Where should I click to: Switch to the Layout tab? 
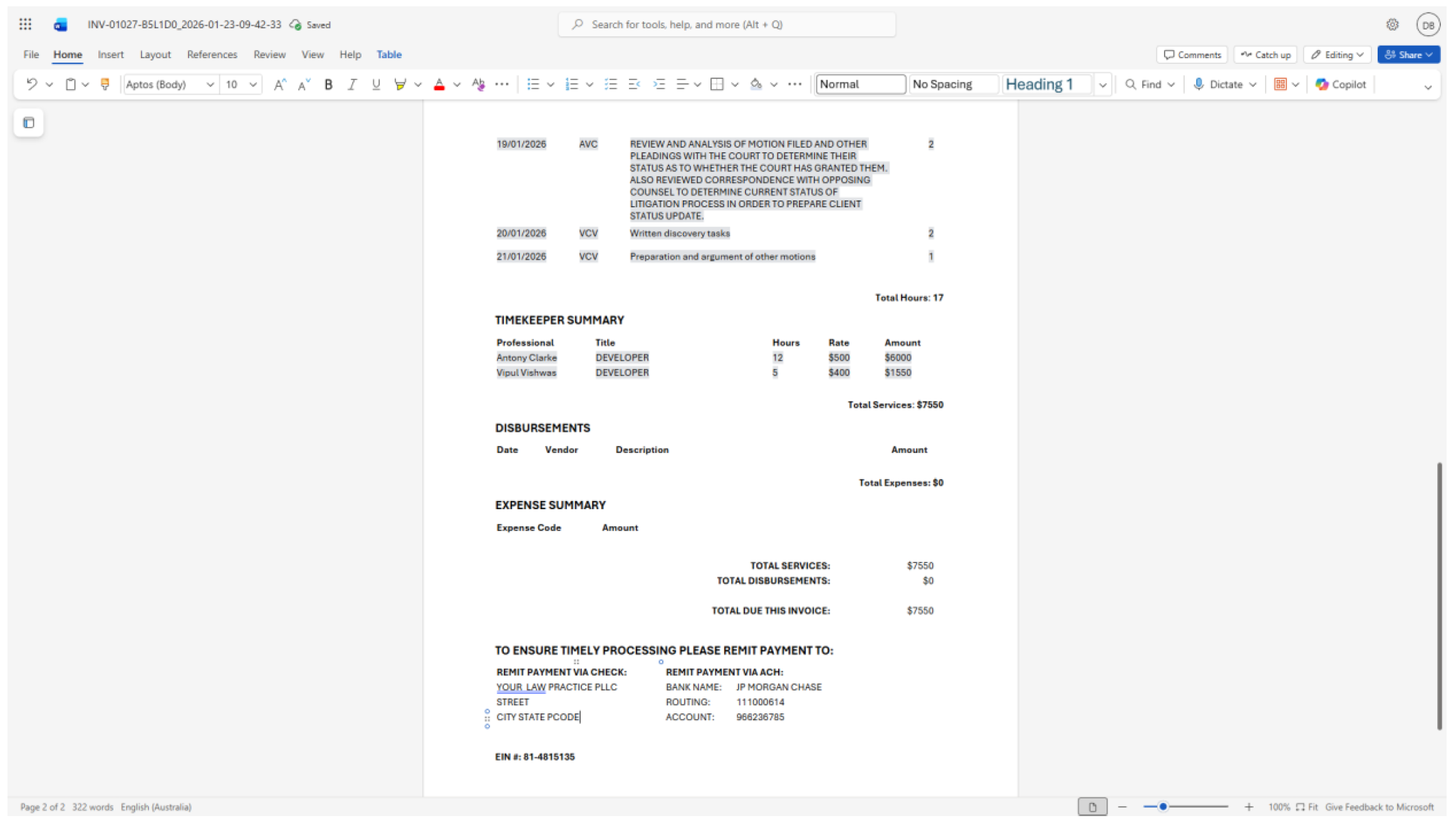point(155,54)
